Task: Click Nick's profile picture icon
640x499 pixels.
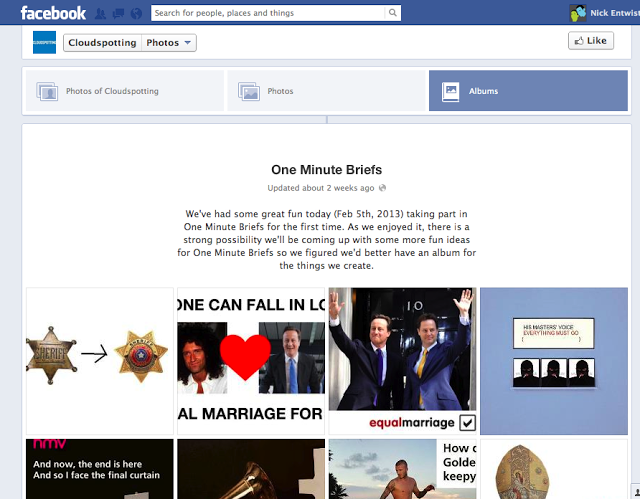Action: pyautogui.click(x=578, y=13)
